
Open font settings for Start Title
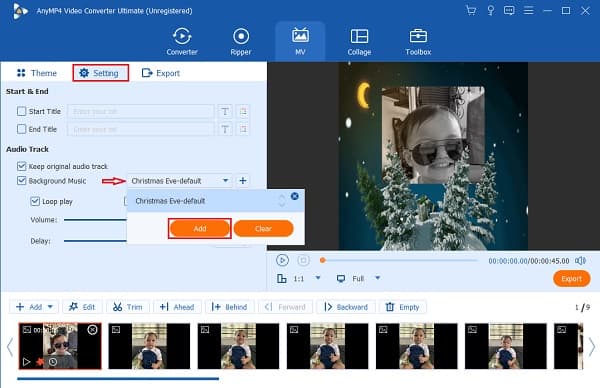tap(225, 111)
